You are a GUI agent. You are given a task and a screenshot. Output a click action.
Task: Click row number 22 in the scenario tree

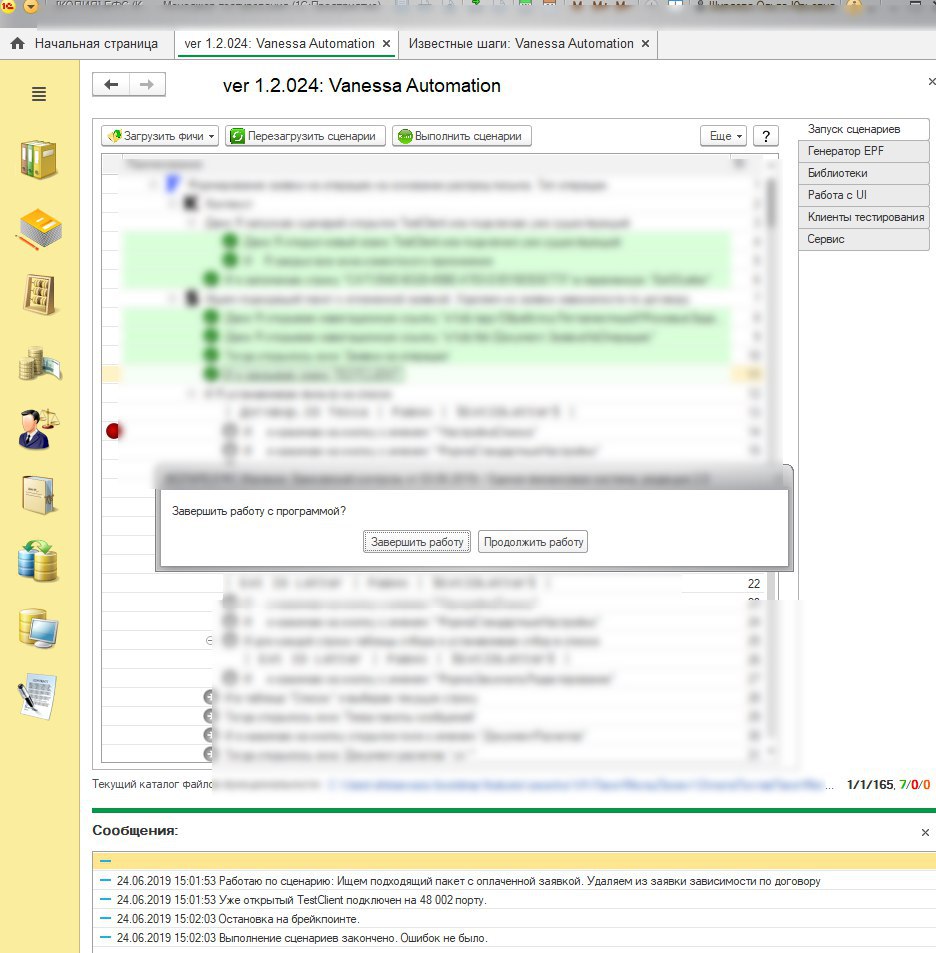(x=754, y=583)
